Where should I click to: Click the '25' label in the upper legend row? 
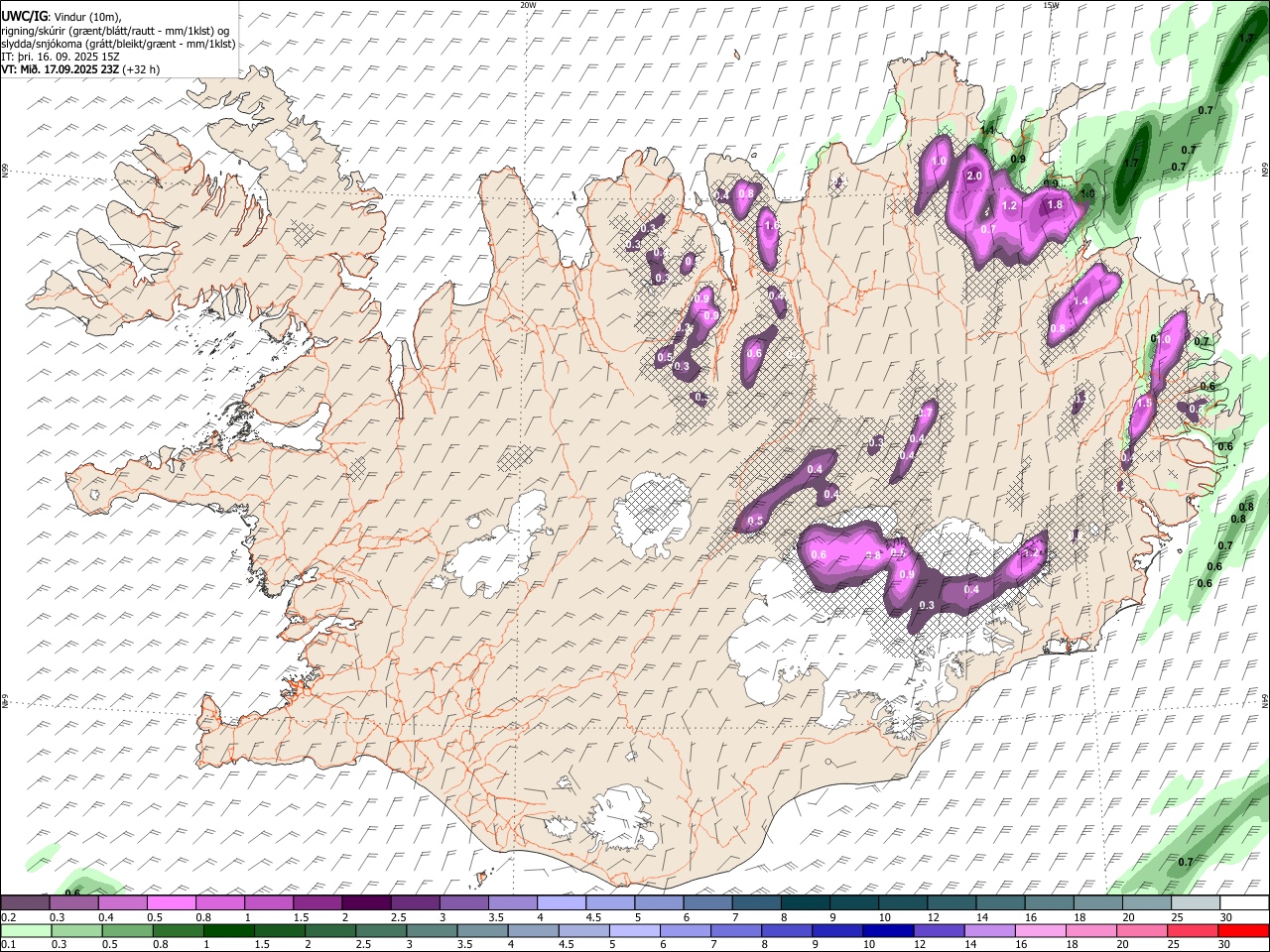tap(1177, 917)
